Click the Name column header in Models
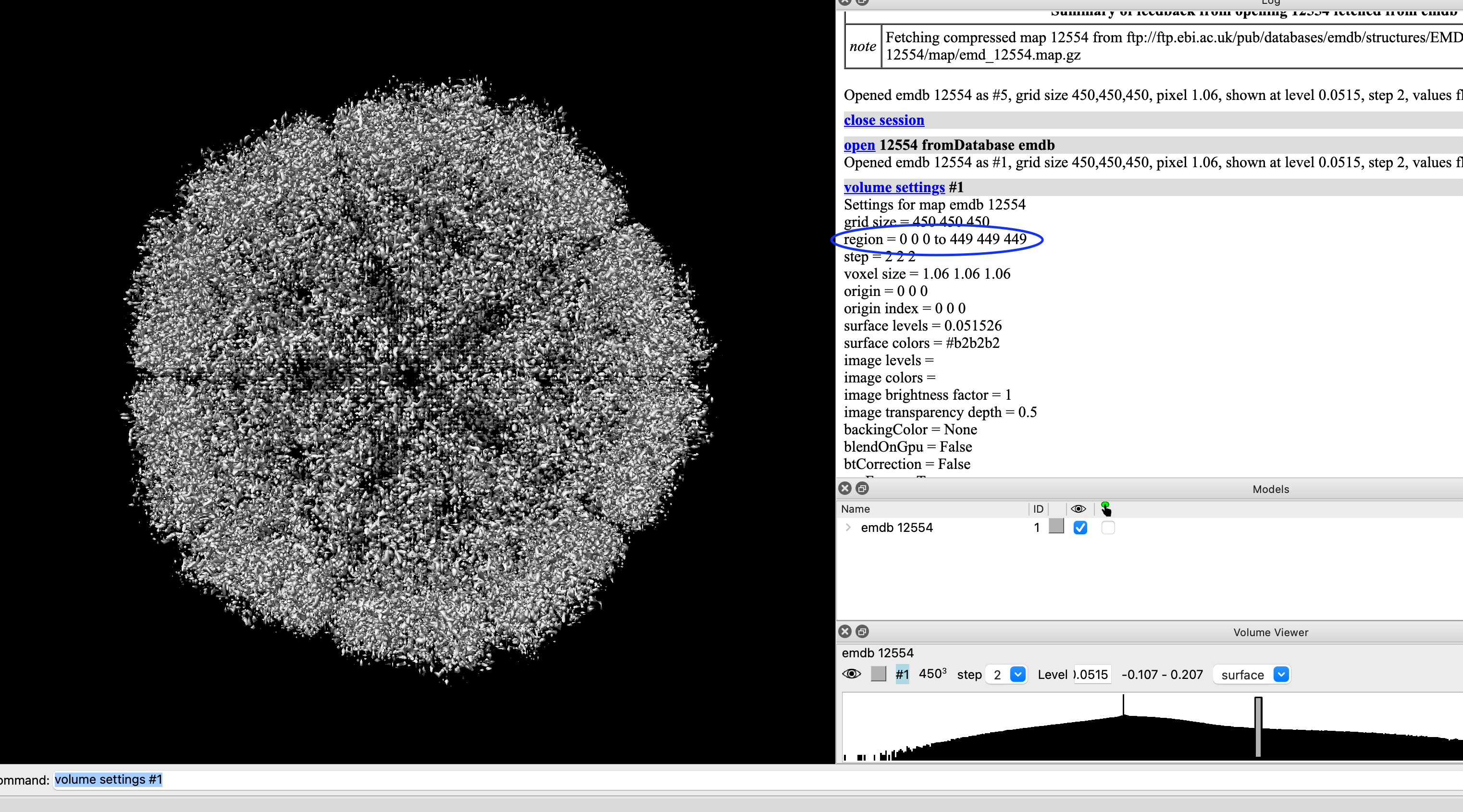This screenshot has height=812, width=1463. [855, 509]
